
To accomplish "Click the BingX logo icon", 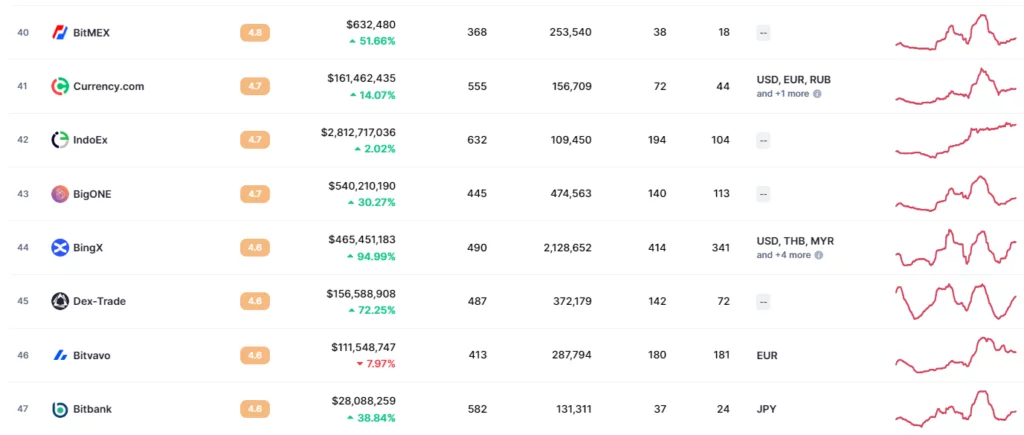I will [x=60, y=247].
